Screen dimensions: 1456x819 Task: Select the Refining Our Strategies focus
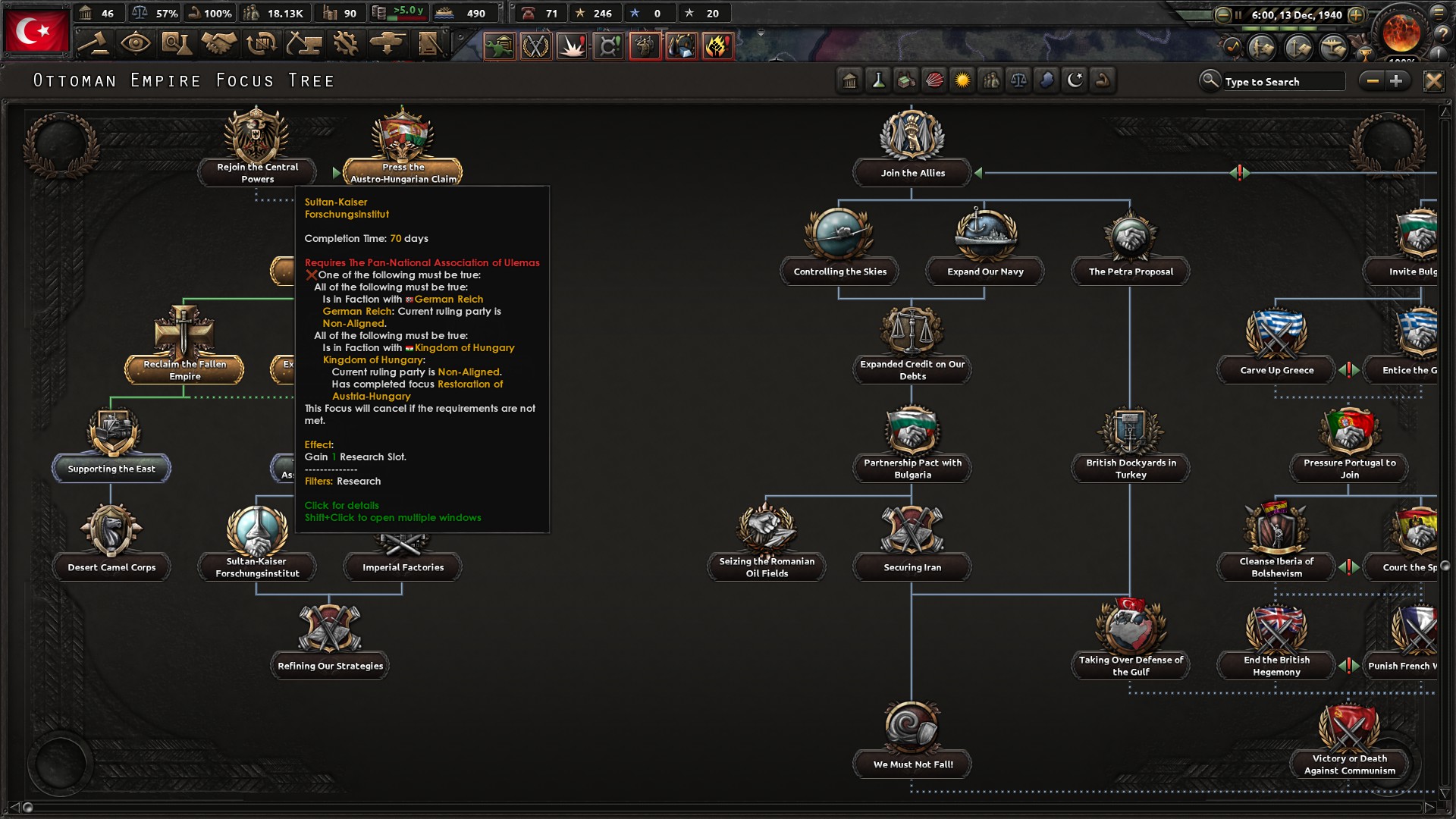(330, 666)
